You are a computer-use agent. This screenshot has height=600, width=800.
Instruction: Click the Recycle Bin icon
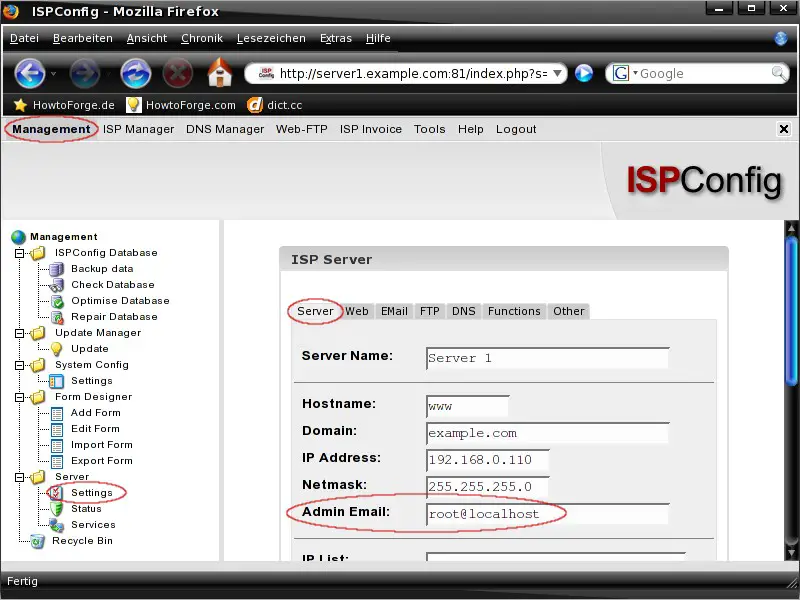(37, 541)
